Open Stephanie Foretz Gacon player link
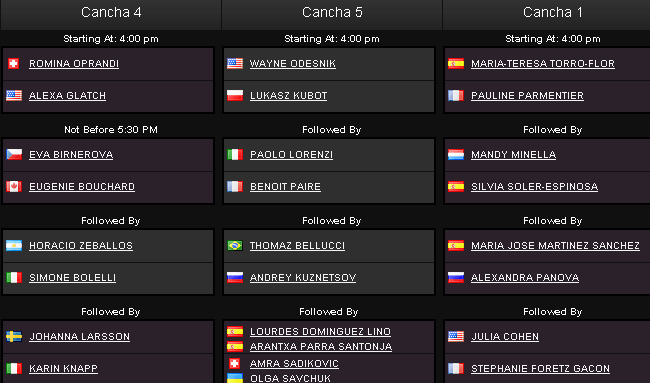The image size is (650, 383). point(540,368)
